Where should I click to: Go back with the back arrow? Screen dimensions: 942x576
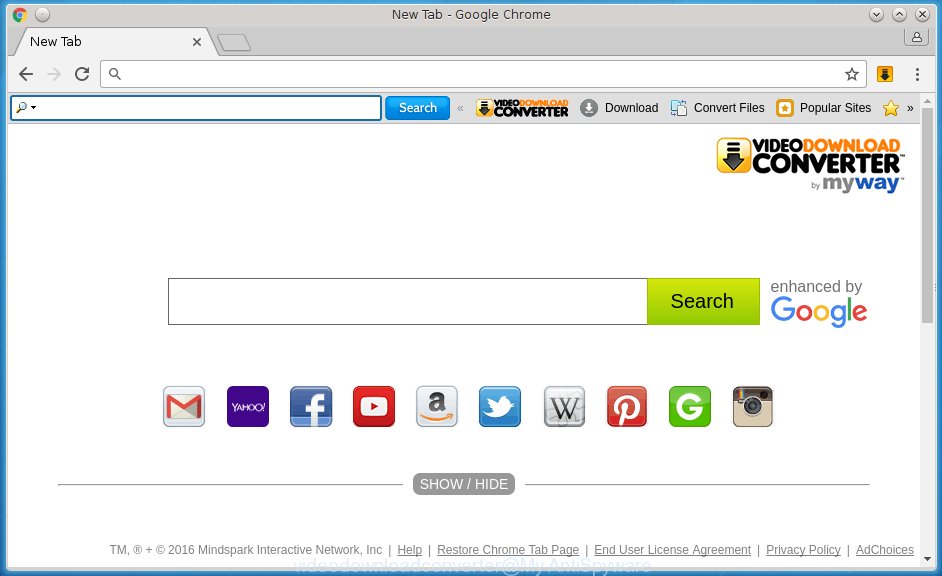coord(26,74)
